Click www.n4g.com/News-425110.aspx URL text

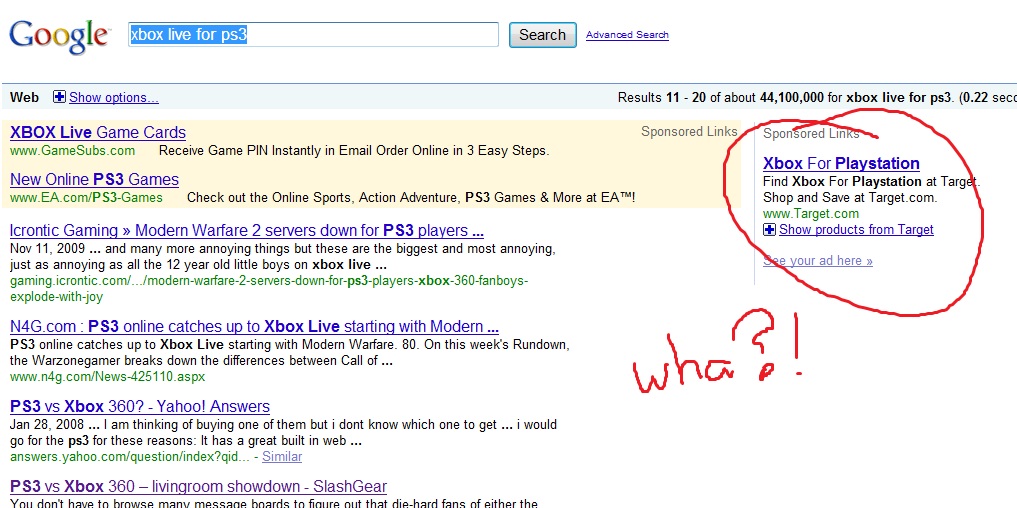[108, 376]
